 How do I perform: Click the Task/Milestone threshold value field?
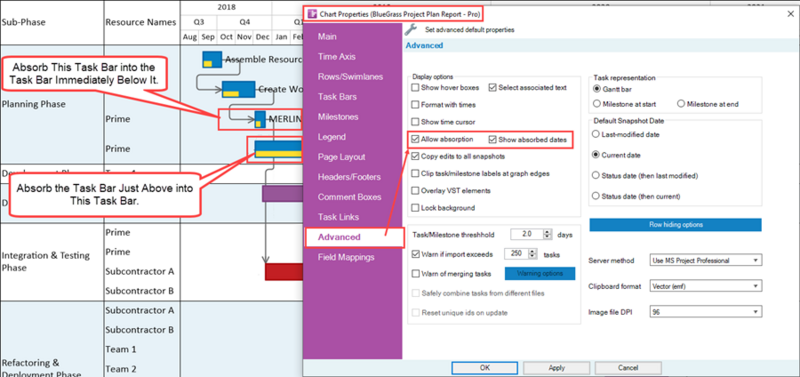(527, 234)
